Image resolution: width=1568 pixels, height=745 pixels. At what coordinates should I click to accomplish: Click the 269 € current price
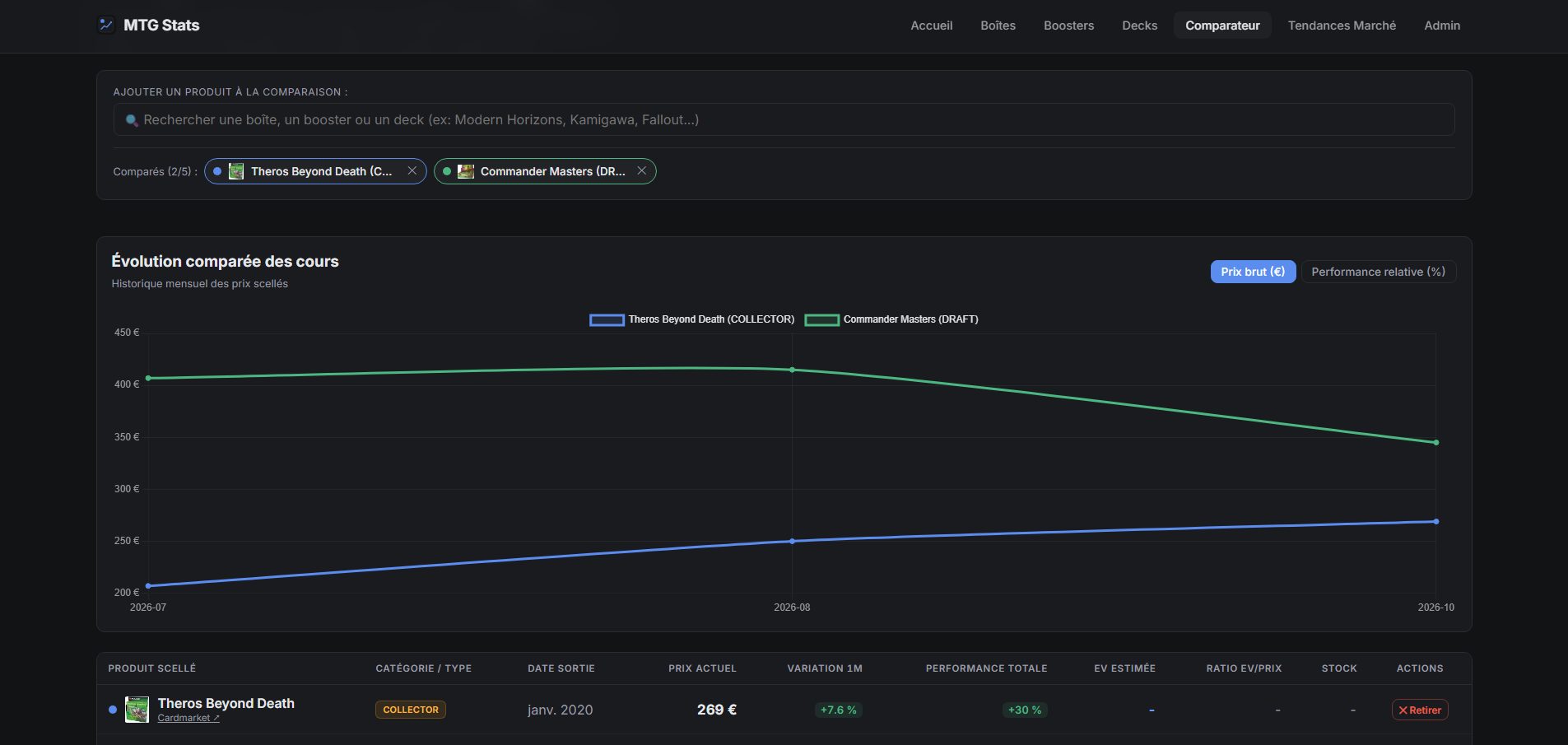click(717, 710)
